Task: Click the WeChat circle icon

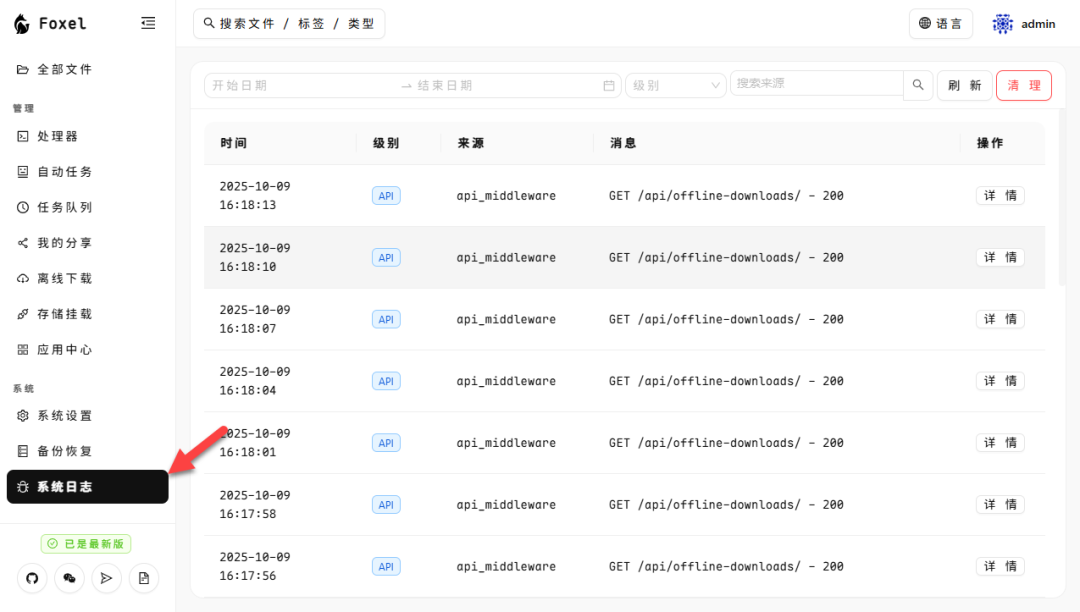Action: click(69, 578)
